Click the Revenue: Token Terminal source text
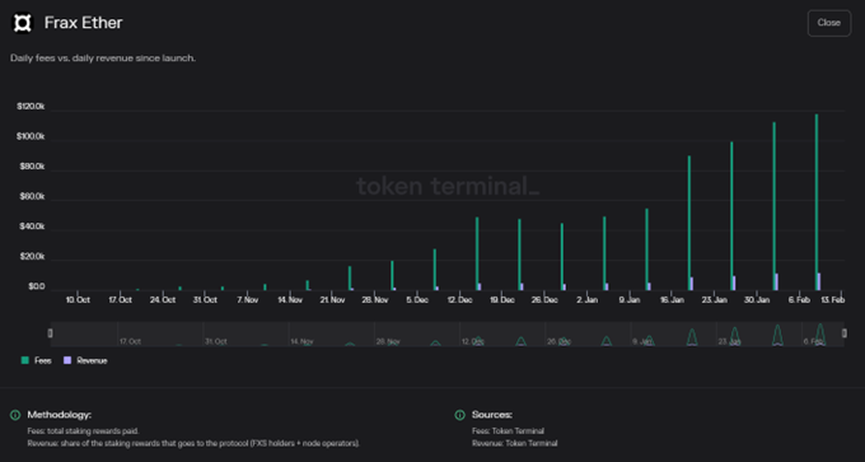 click(515, 443)
